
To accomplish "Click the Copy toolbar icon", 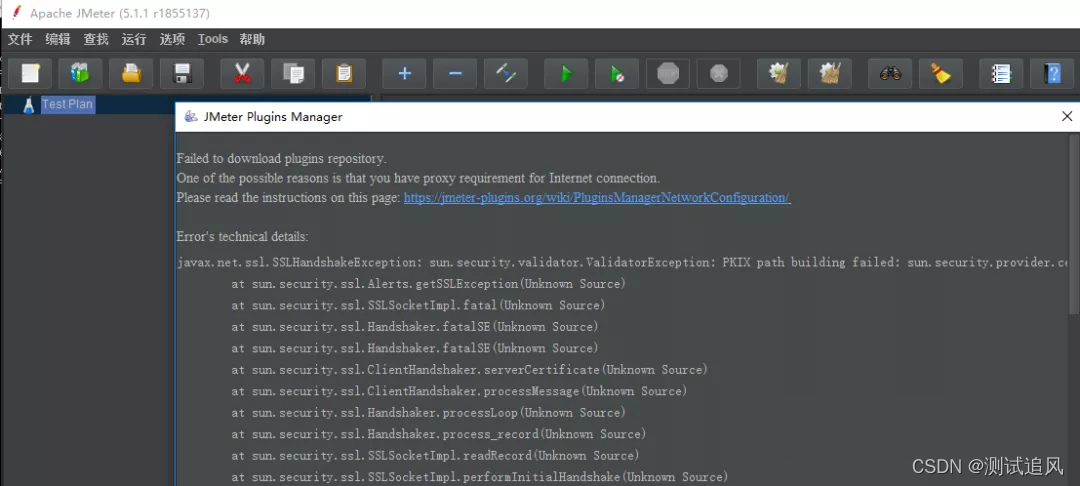I will [293, 73].
